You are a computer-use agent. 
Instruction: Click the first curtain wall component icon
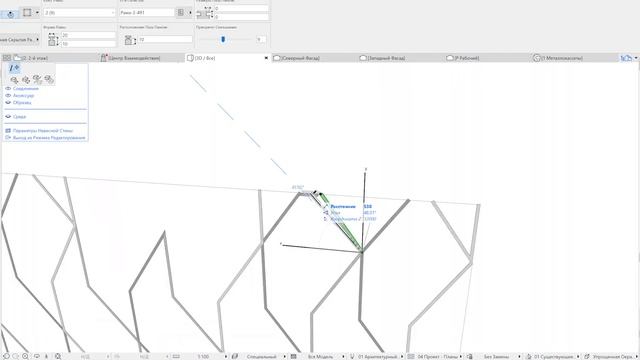(x=14, y=80)
